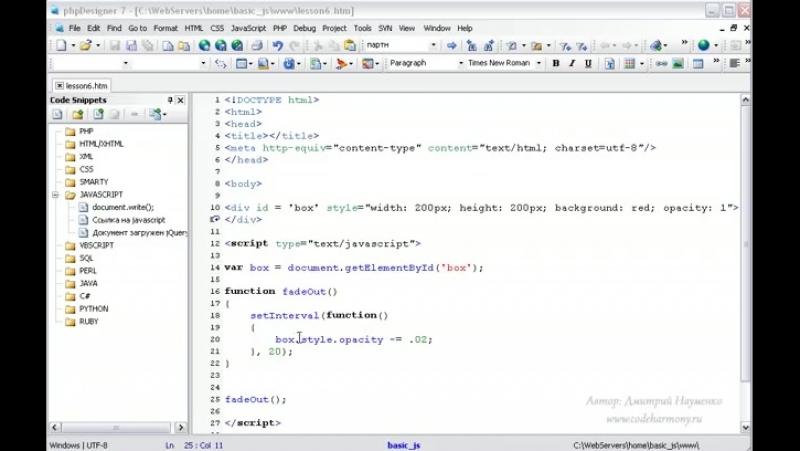This screenshot has width=800, height=451.
Task: Open the dropdown arrow next to Open folder
Action: pos(98,45)
